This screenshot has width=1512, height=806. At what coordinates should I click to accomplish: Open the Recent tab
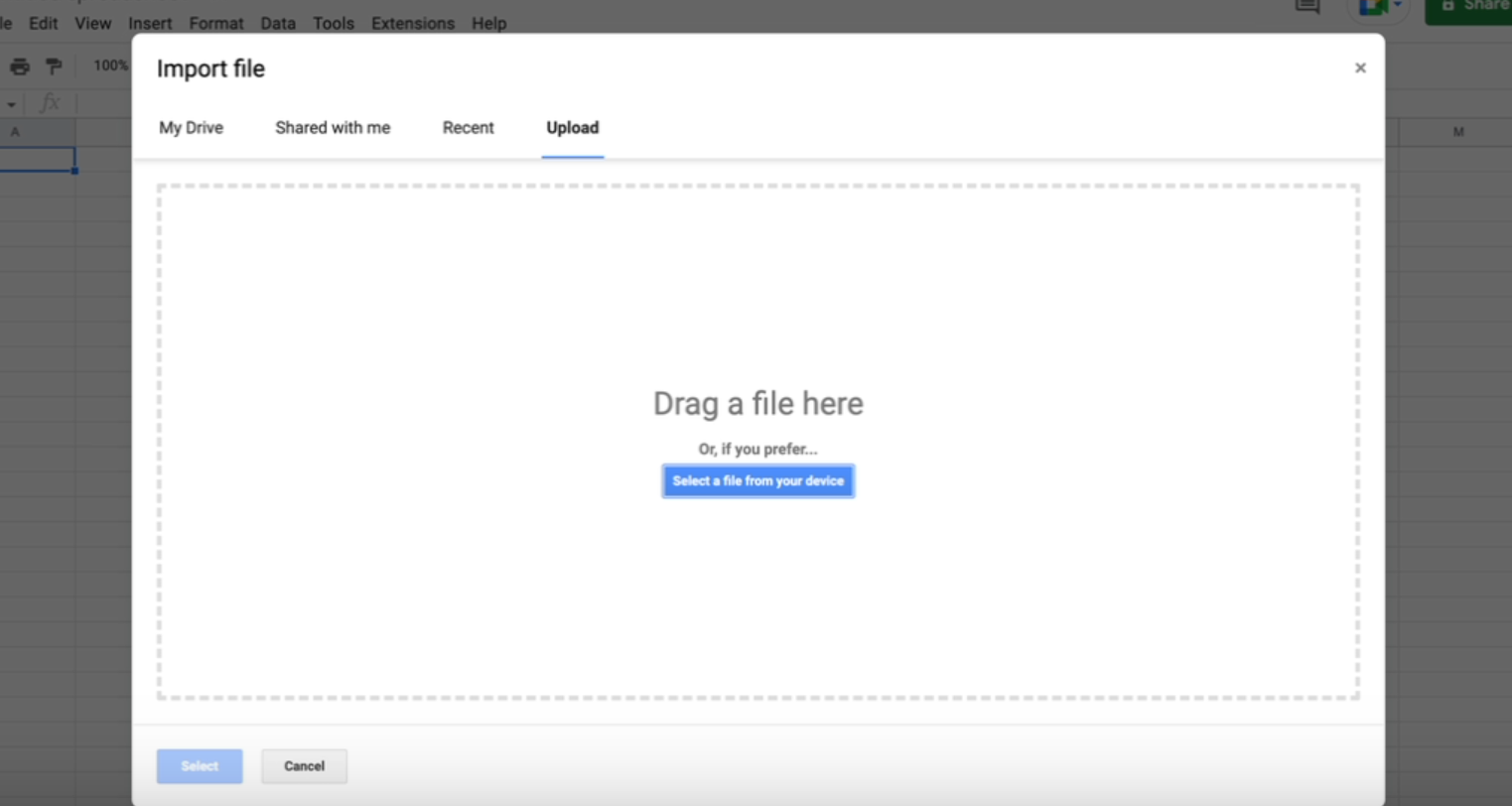coord(468,127)
